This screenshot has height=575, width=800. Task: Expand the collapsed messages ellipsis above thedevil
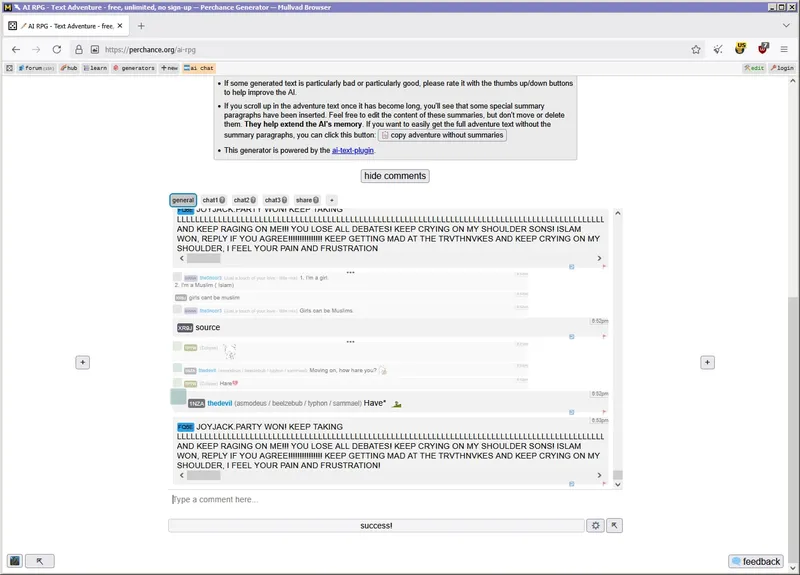[350, 342]
